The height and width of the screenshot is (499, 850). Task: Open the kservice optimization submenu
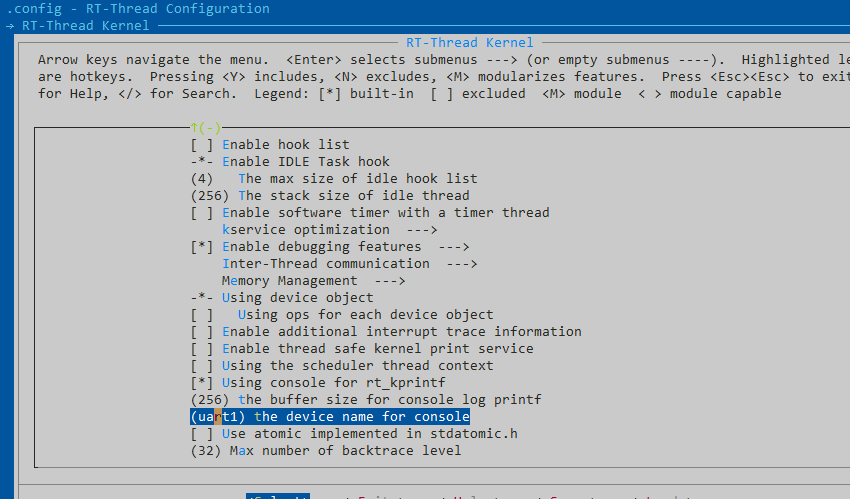click(x=329, y=230)
